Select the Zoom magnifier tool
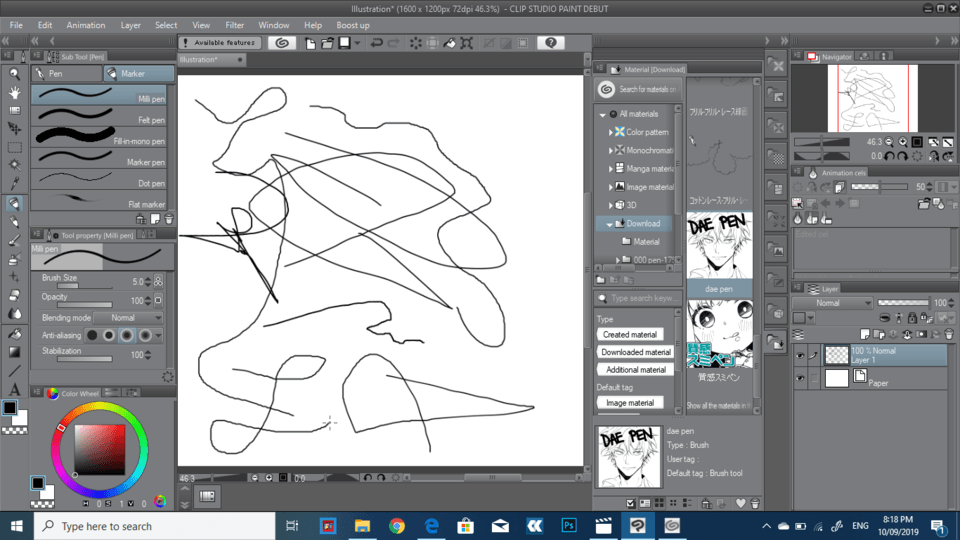960x540 pixels. tap(14, 73)
